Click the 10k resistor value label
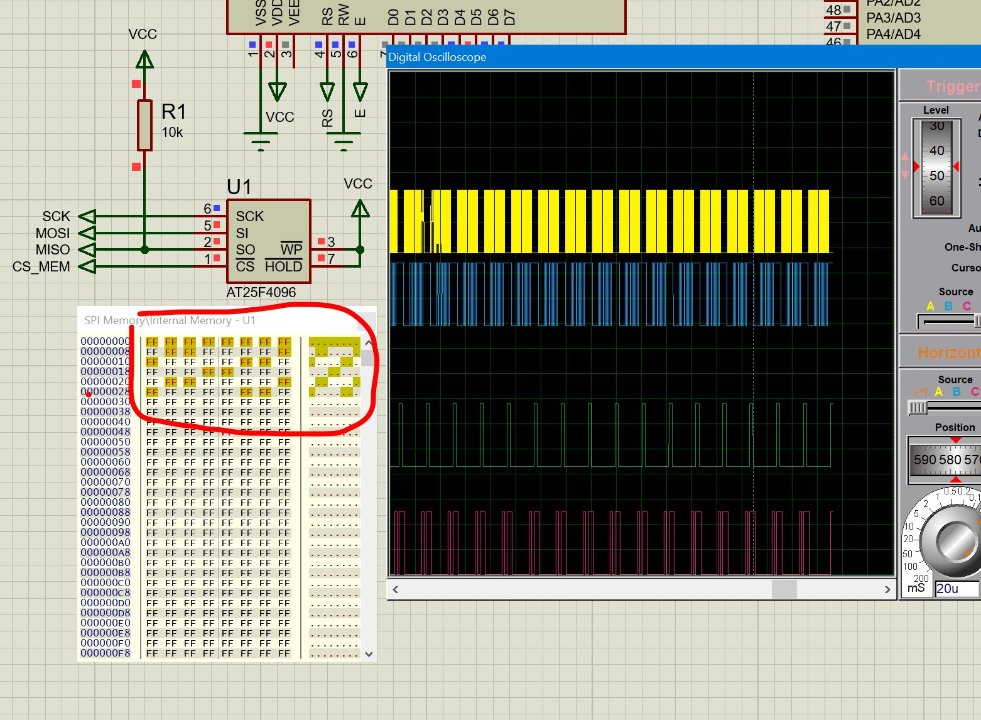This screenshot has height=720, width=981. click(172, 133)
